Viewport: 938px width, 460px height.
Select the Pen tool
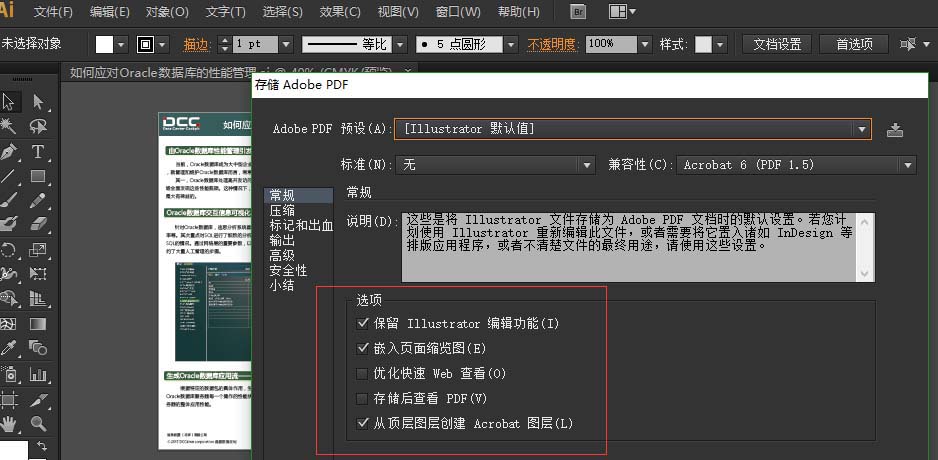8,151
